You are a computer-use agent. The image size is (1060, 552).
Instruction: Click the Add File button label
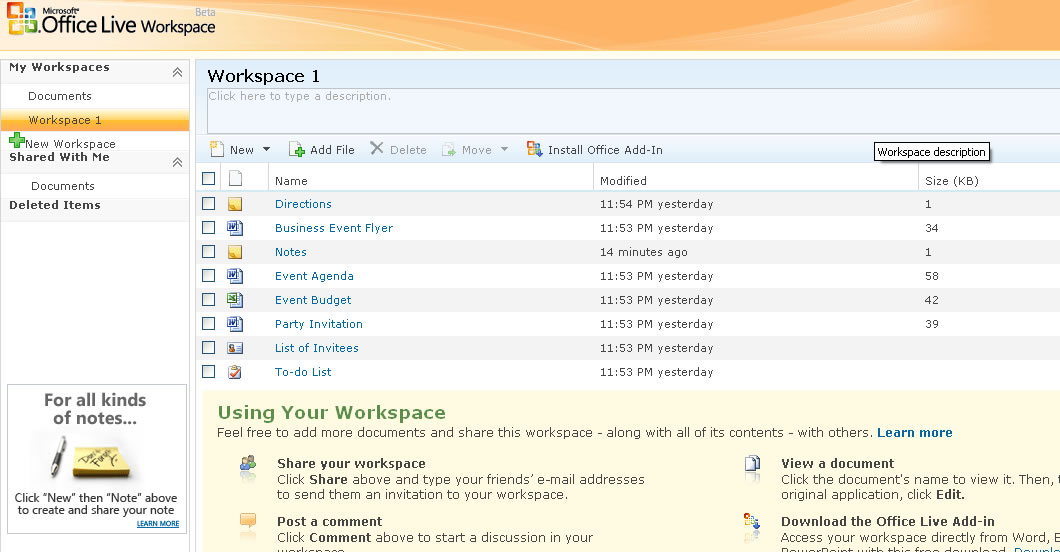coord(332,150)
